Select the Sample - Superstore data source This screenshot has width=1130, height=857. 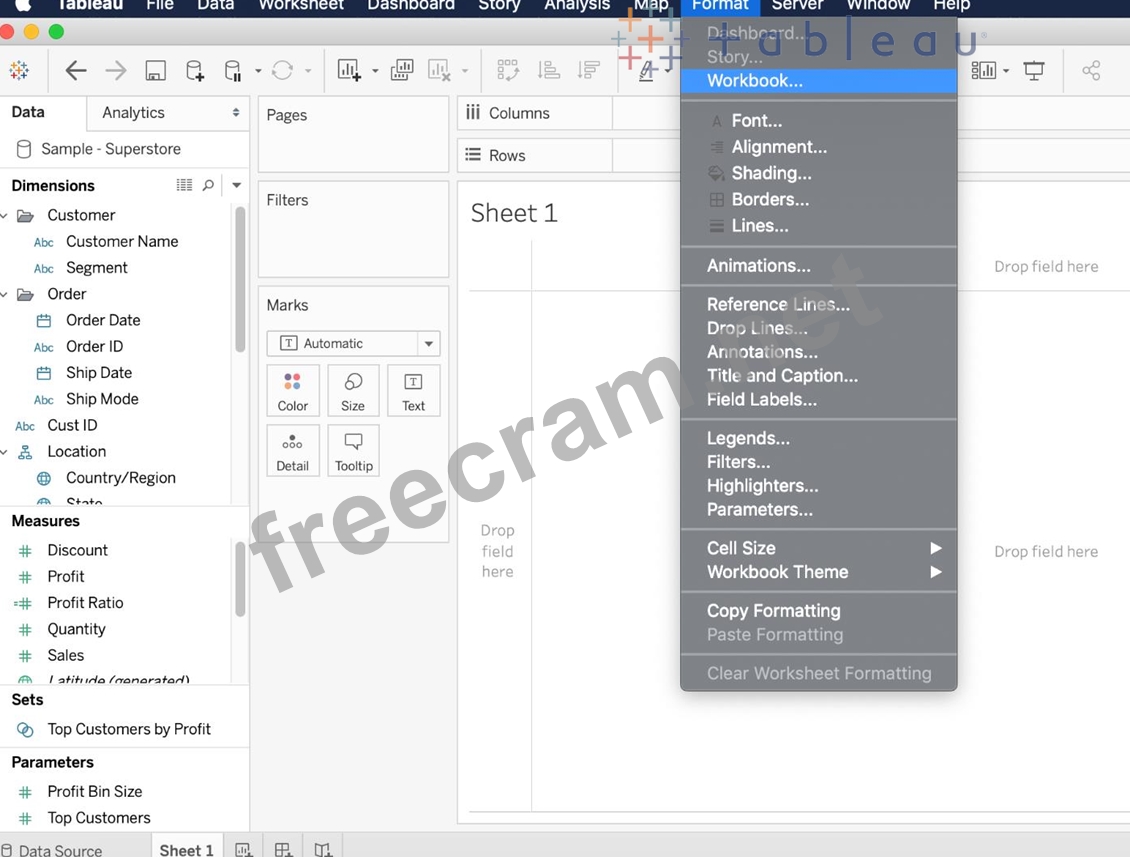point(110,149)
